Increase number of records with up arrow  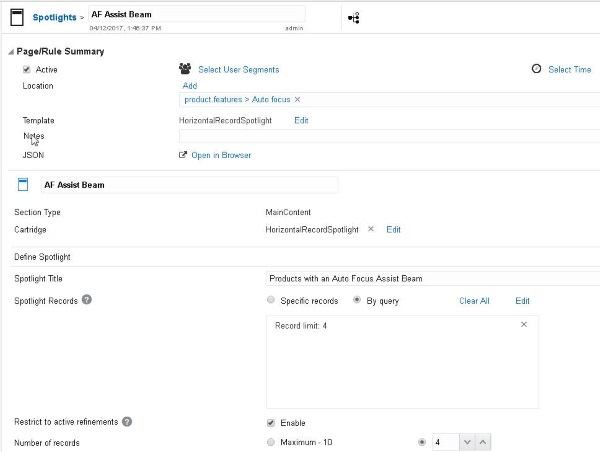coord(483,442)
